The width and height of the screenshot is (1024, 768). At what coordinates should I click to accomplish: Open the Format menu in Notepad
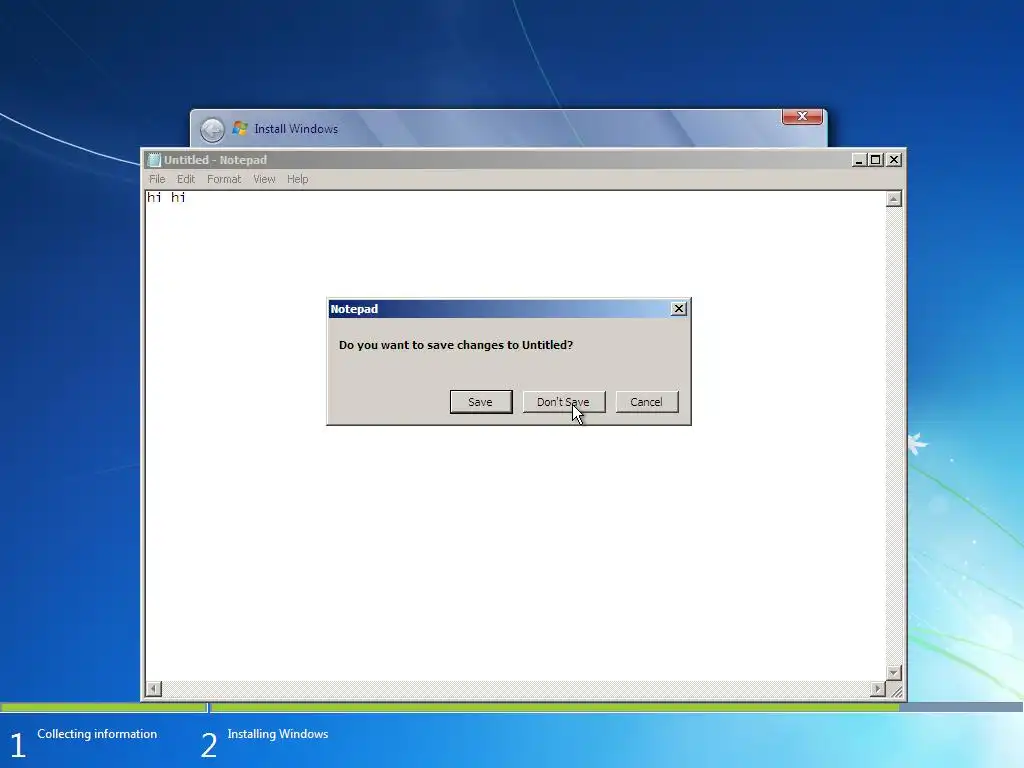pyautogui.click(x=224, y=179)
